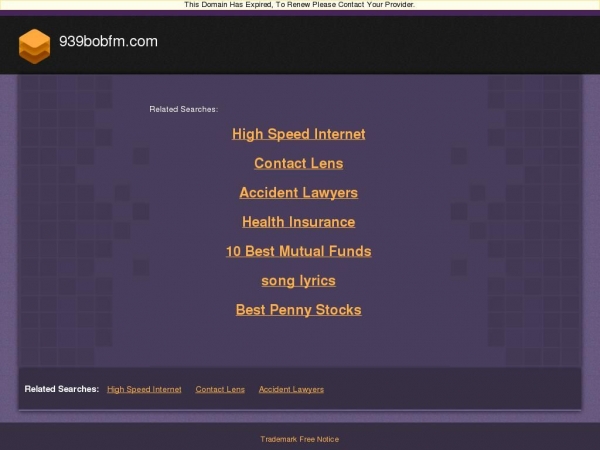The image size is (600, 450).
Task: Open the large High Speed Internet link
Action: pyautogui.click(x=298, y=134)
